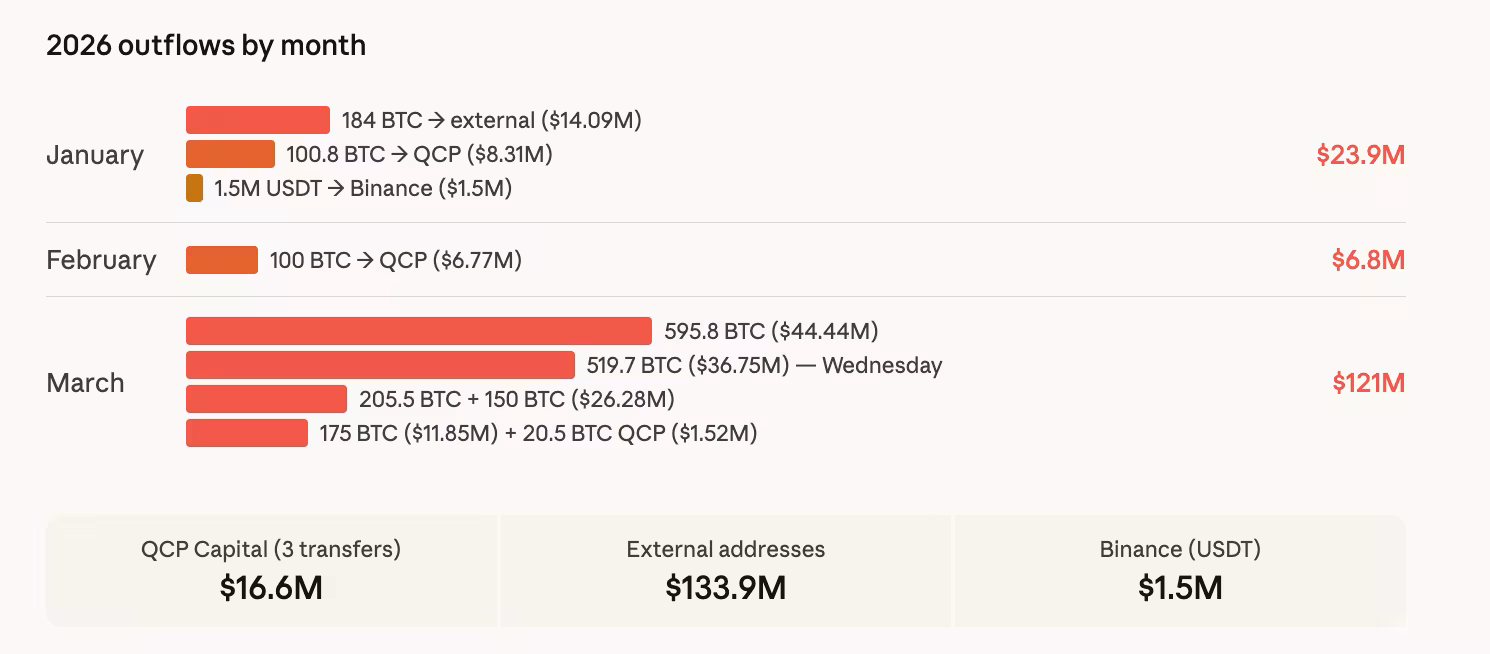Select the February month label
This screenshot has width=1490, height=654.
(x=101, y=260)
